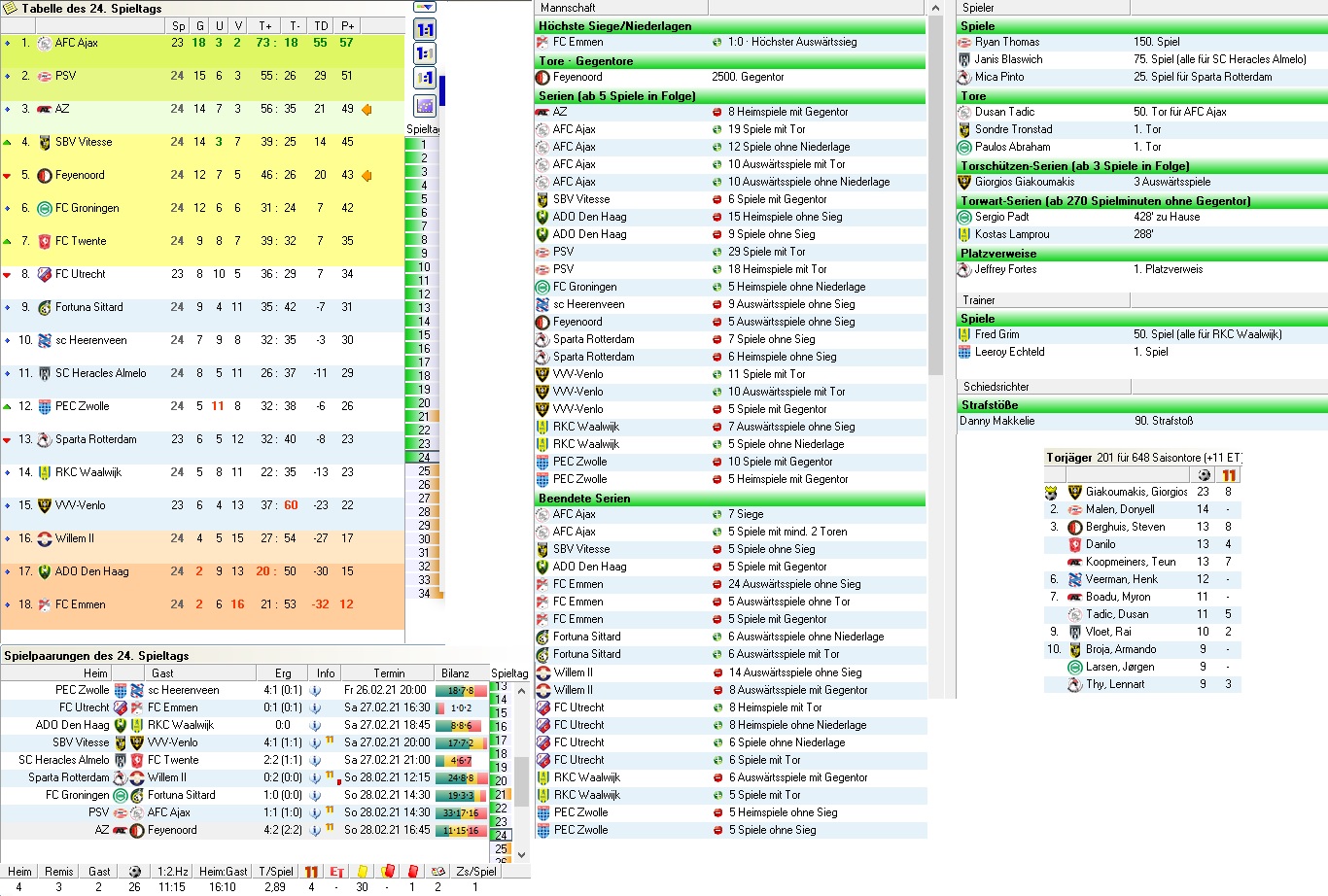1328x896 pixels.
Task: Open info icon for SC Heracles Almelo vs FC Twente
Action: [315, 761]
